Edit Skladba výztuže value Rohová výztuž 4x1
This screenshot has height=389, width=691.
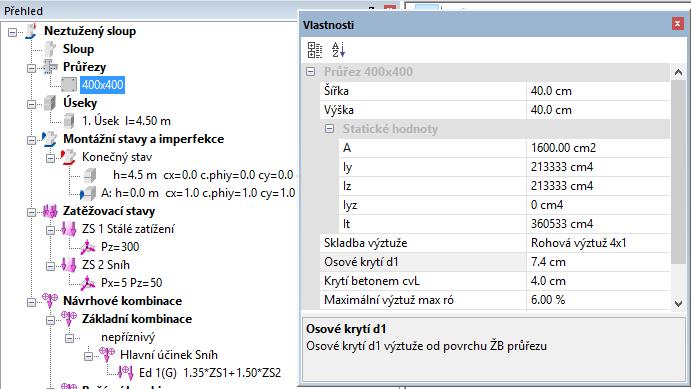598,243
